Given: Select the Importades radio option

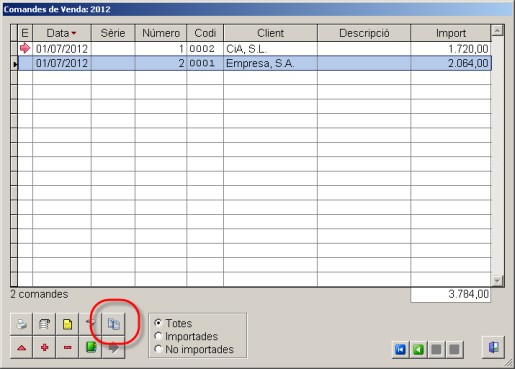Looking at the screenshot, I should (186, 336).
